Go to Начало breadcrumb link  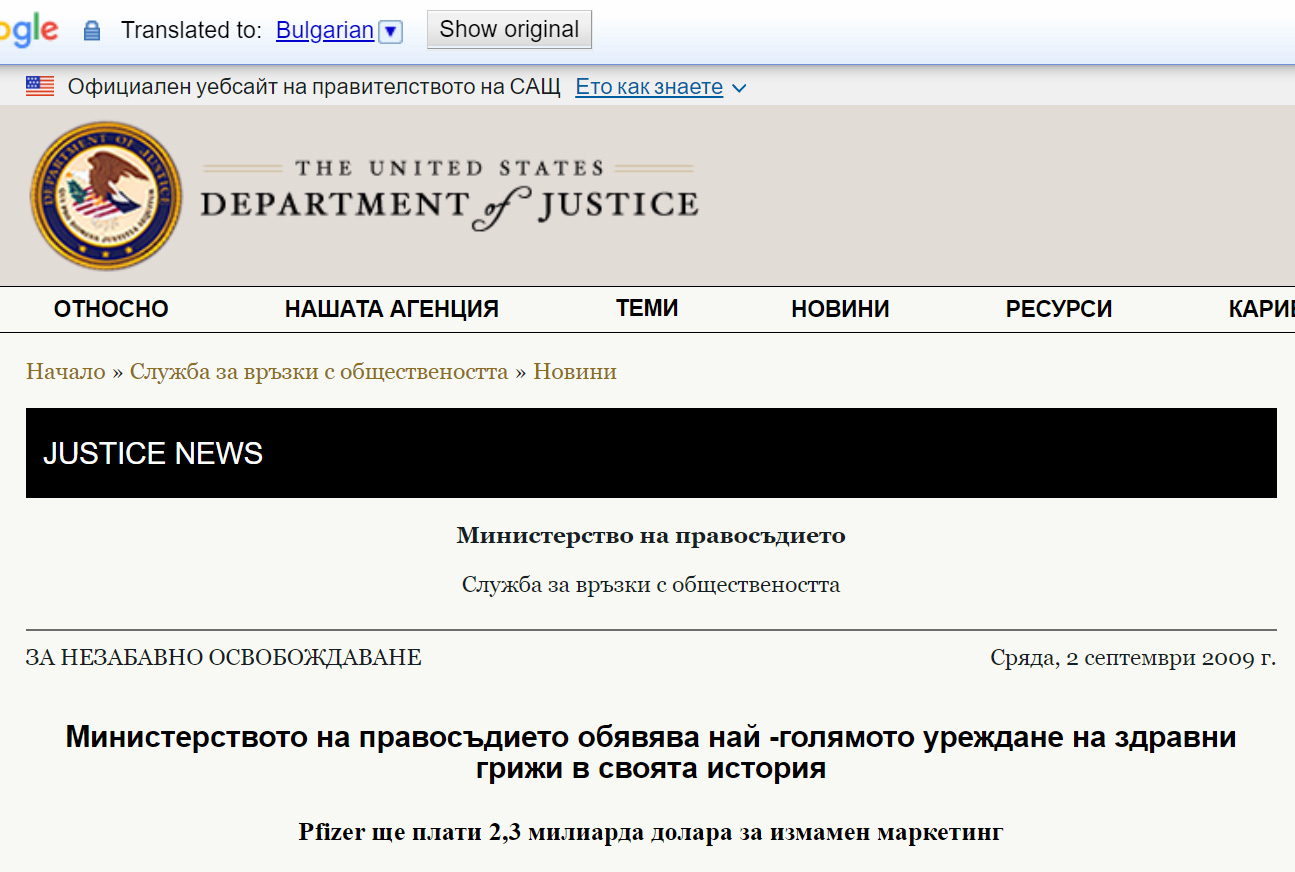point(65,372)
